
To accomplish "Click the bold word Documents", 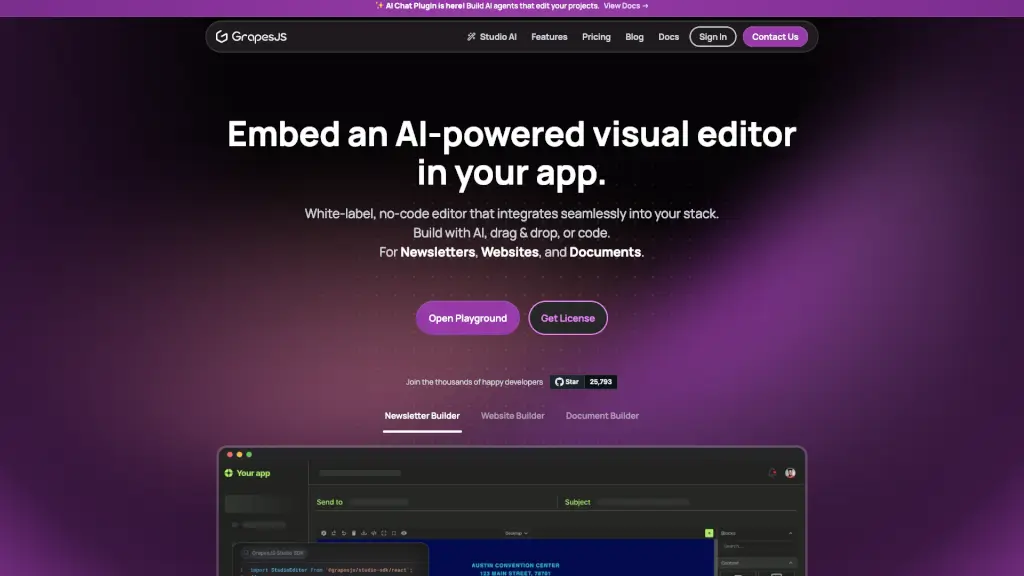I will [605, 252].
